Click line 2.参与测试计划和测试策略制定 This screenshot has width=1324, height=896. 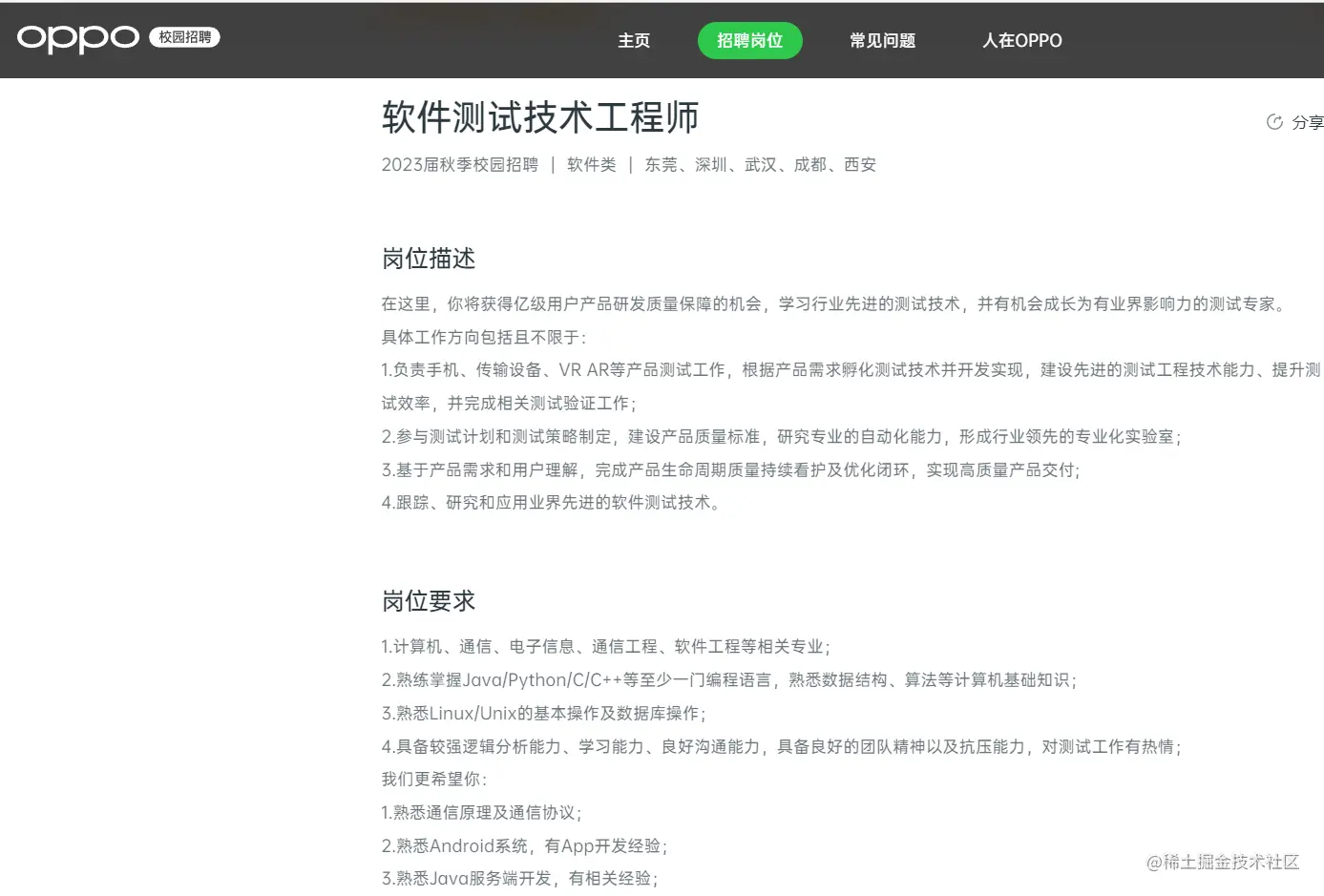(783, 437)
